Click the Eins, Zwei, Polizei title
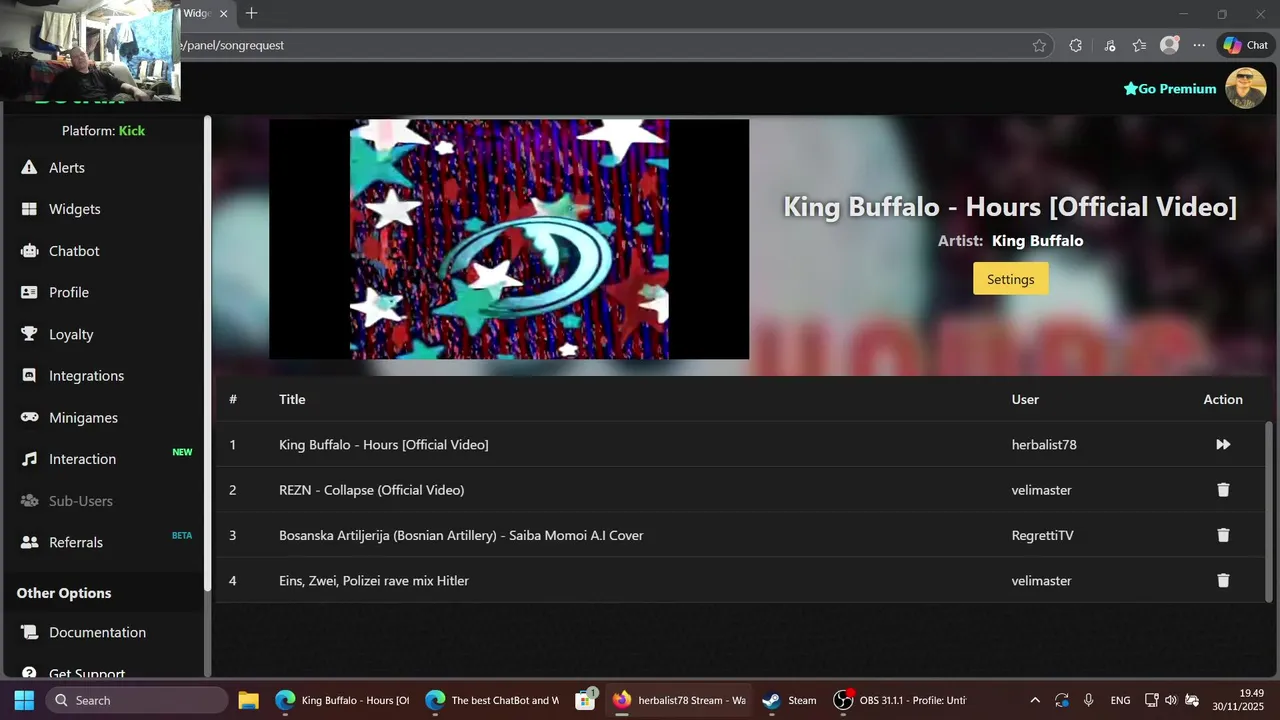Viewport: 1280px width, 720px height. pos(374,581)
